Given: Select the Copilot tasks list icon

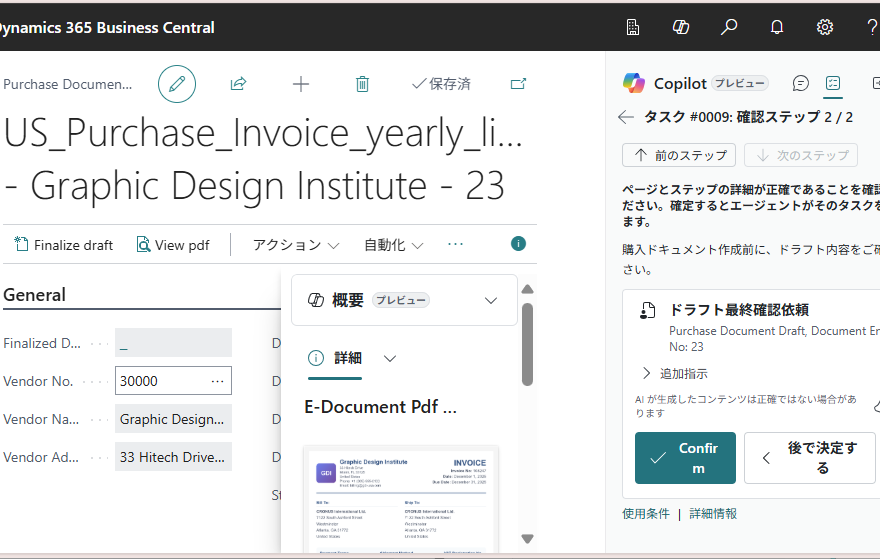Looking at the screenshot, I should (x=833, y=84).
